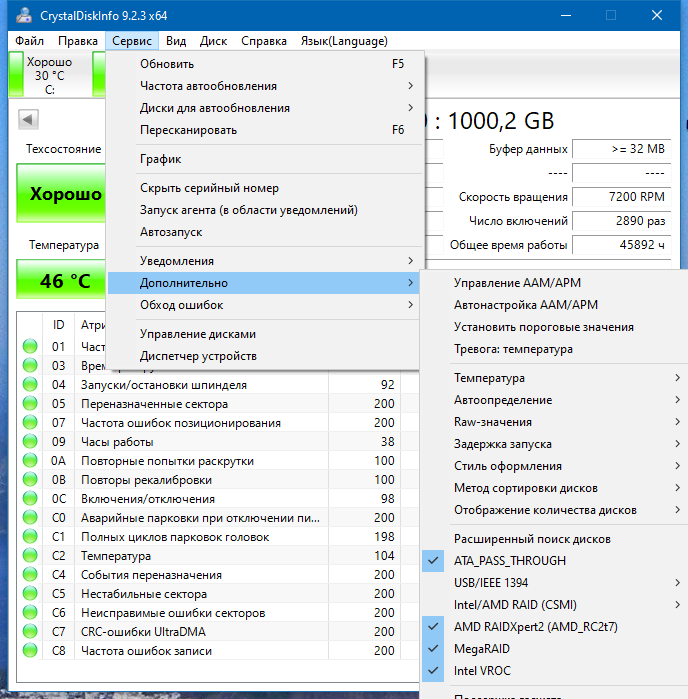
Task: Select drive C: Хорошо 30 °C tab
Action: pos(49,74)
